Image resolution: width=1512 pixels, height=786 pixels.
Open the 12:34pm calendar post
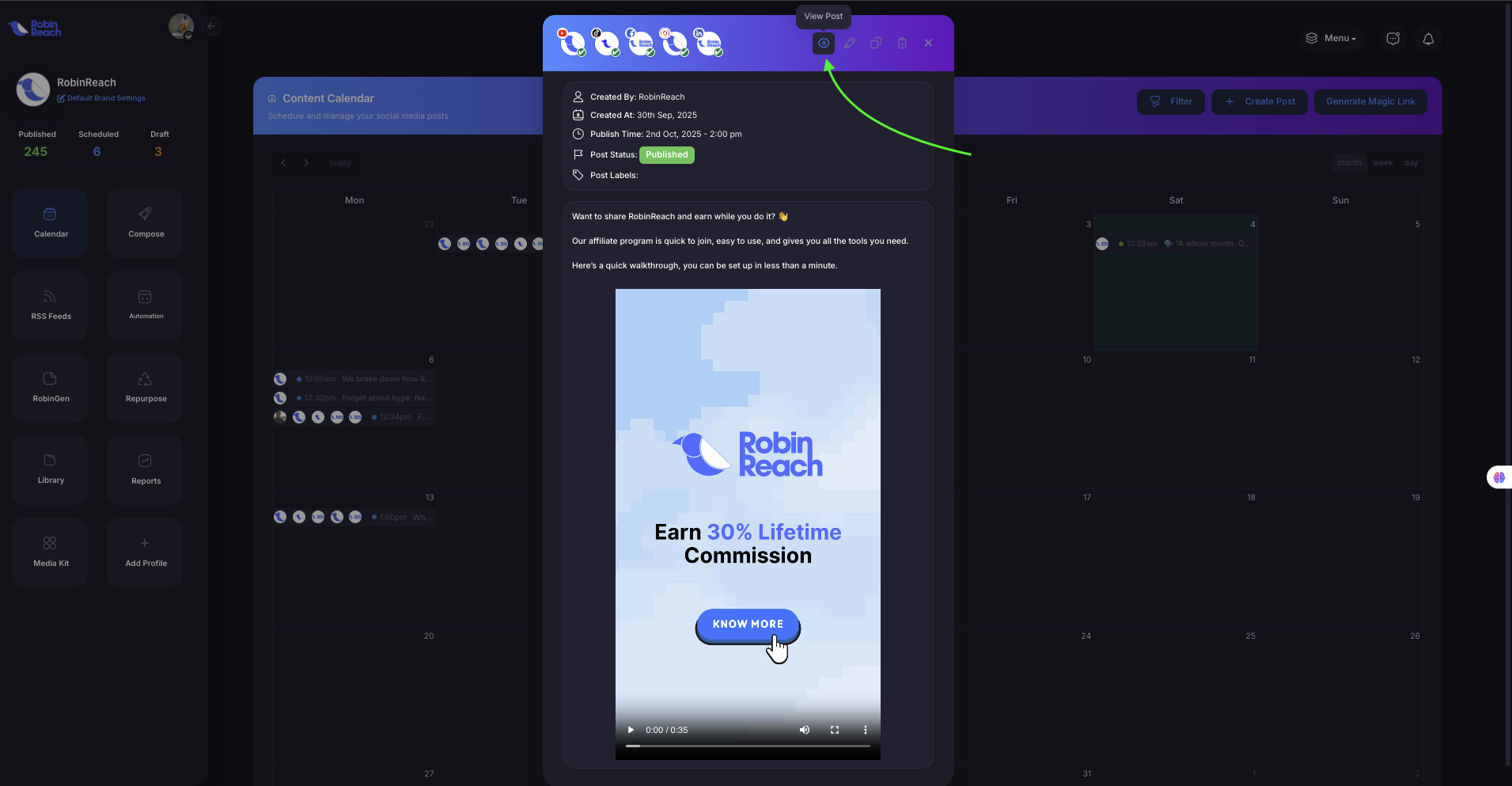pos(354,417)
